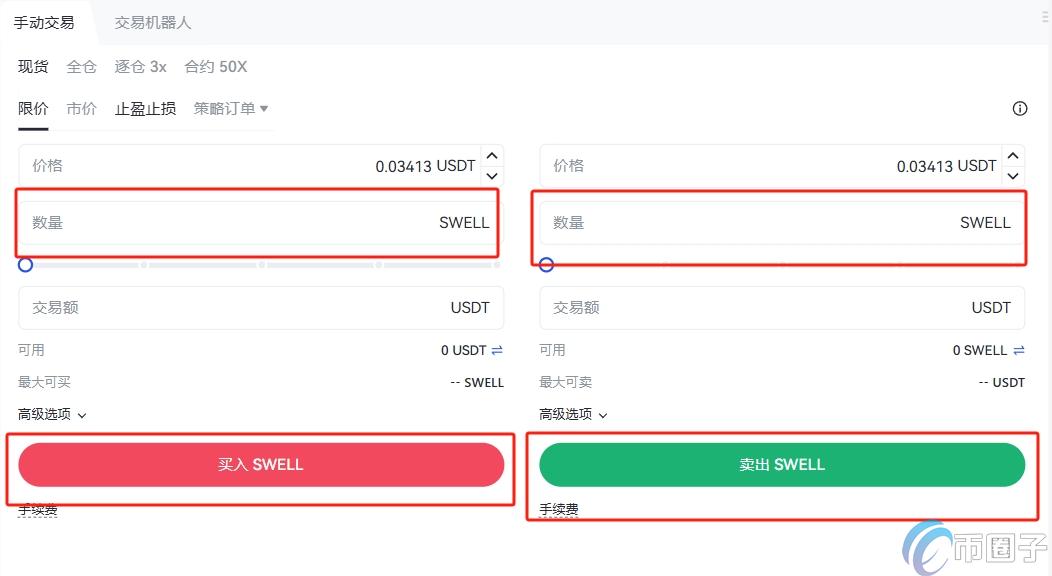1052x576 pixels.
Task: Select the 止盈止损 order type
Action: click(x=145, y=108)
